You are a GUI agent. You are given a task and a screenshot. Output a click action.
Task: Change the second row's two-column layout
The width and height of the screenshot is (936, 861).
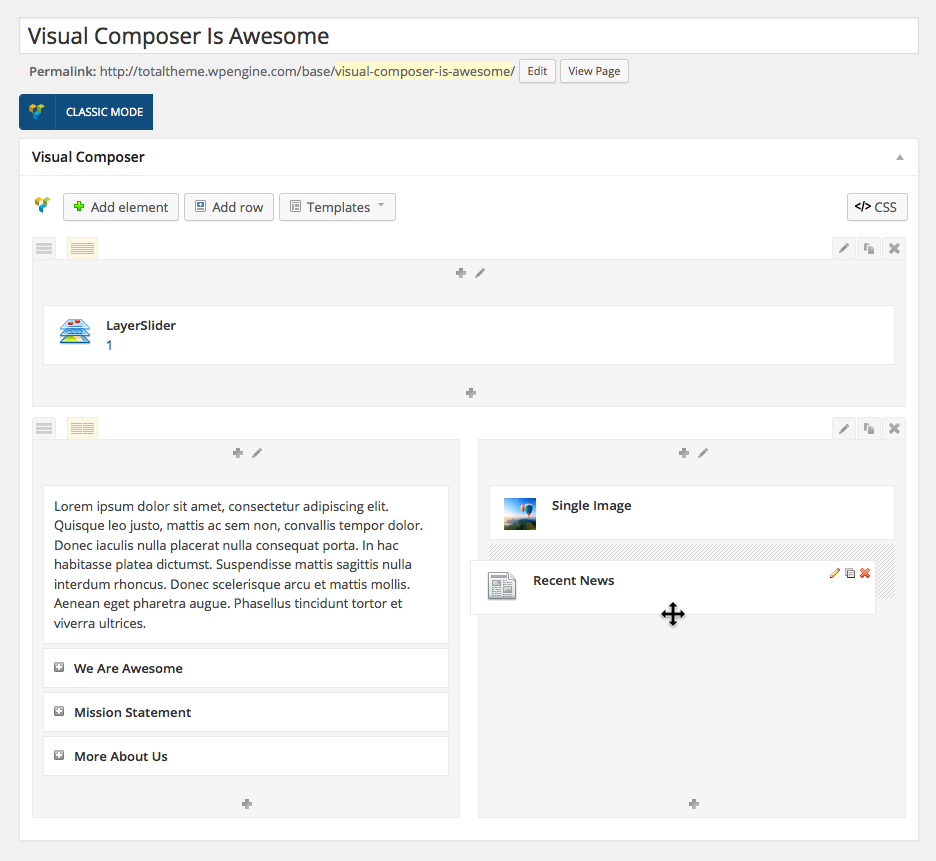[x=82, y=428]
